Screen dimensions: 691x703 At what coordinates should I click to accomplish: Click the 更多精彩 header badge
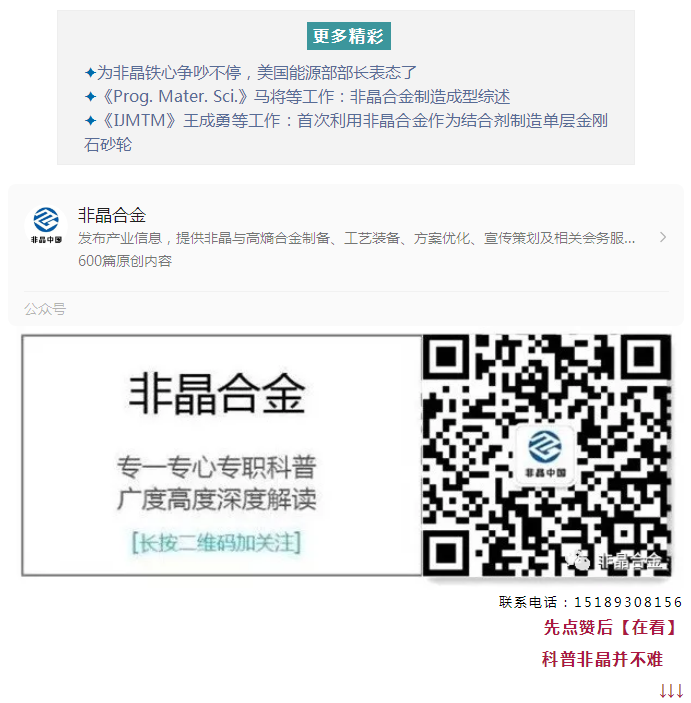pyautogui.click(x=348, y=36)
